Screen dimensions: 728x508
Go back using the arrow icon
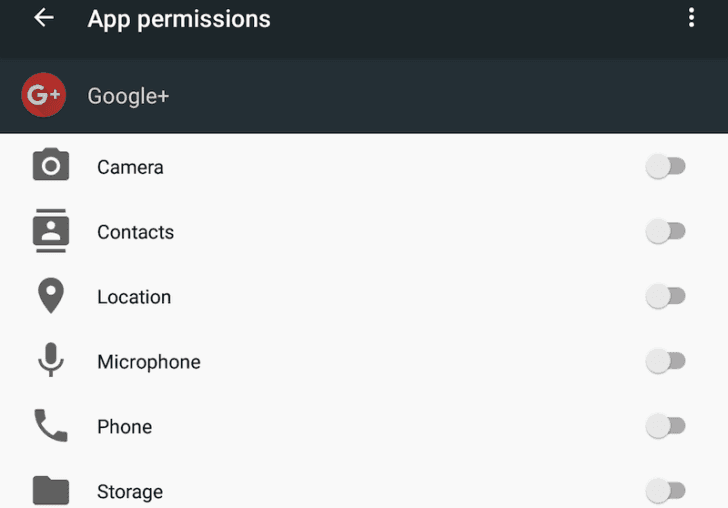pyautogui.click(x=44, y=18)
